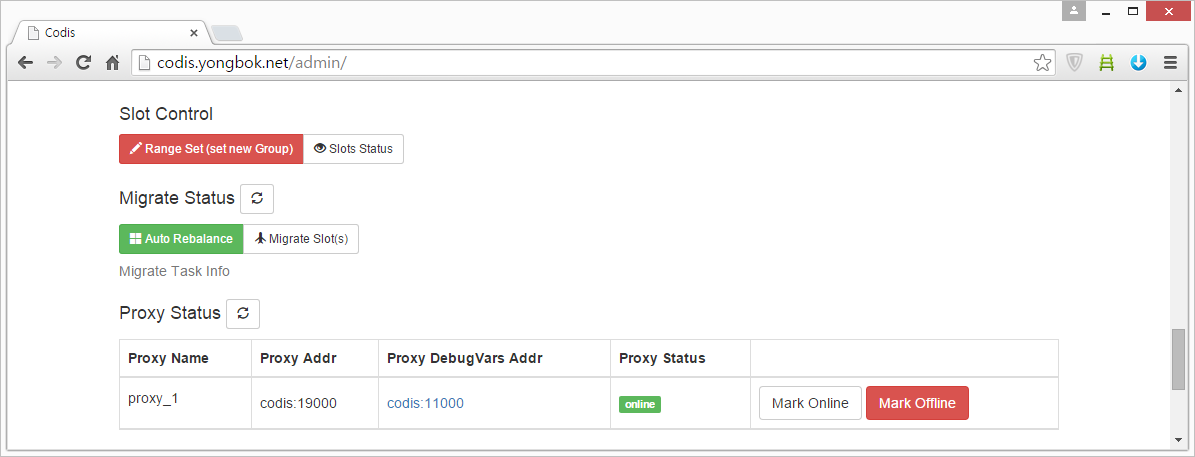This screenshot has width=1195, height=457.
Task: Click the Migrate Task Info text
Action: 175,271
